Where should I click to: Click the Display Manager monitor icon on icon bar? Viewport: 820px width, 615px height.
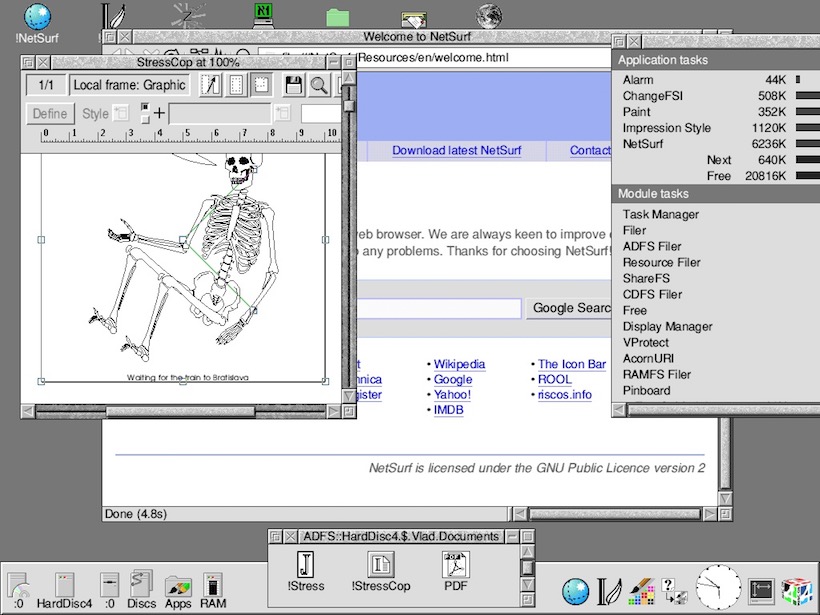(x=761, y=592)
